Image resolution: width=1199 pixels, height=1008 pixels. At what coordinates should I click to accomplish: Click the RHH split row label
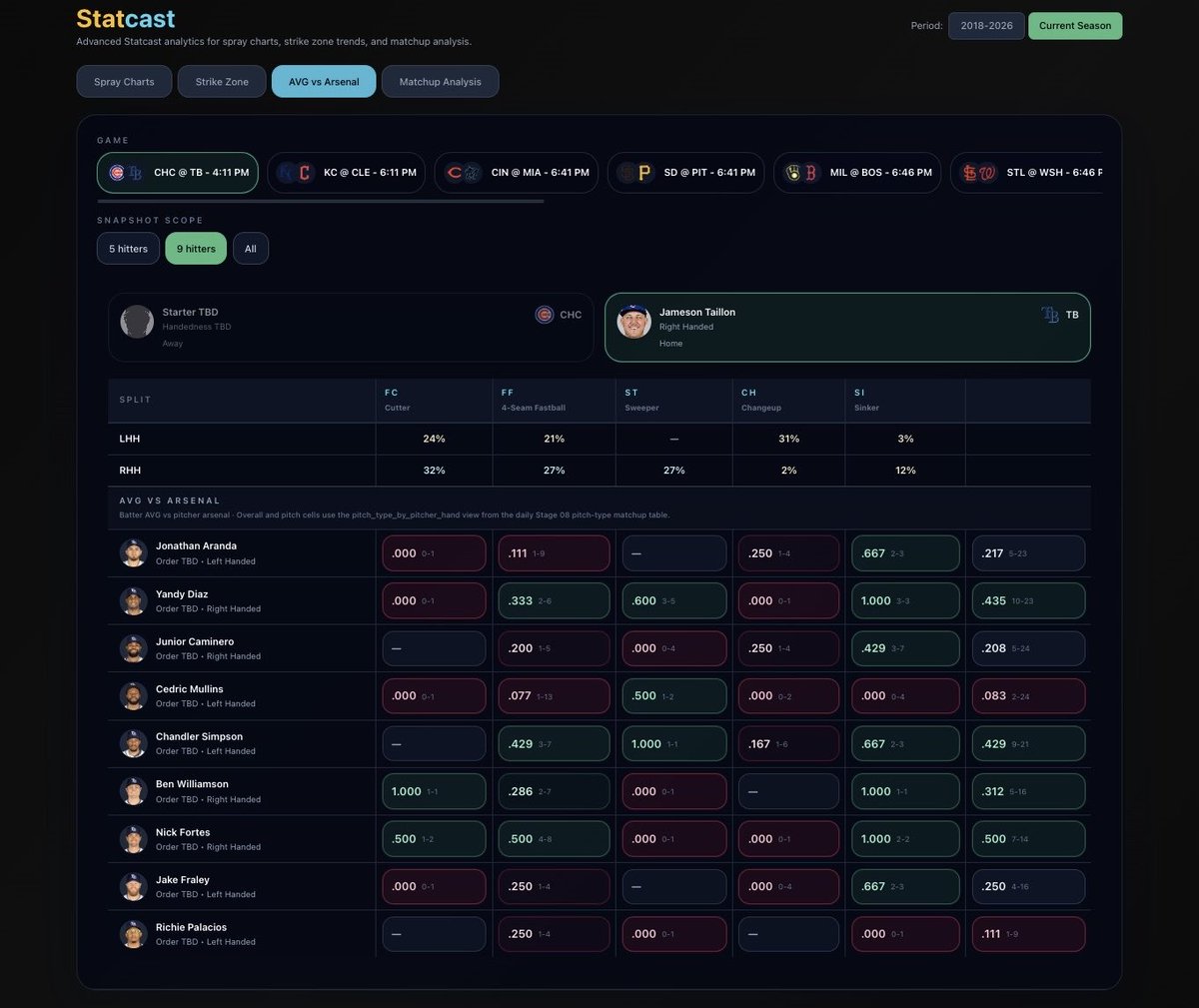pyautogui.click(x=130, y=470)
